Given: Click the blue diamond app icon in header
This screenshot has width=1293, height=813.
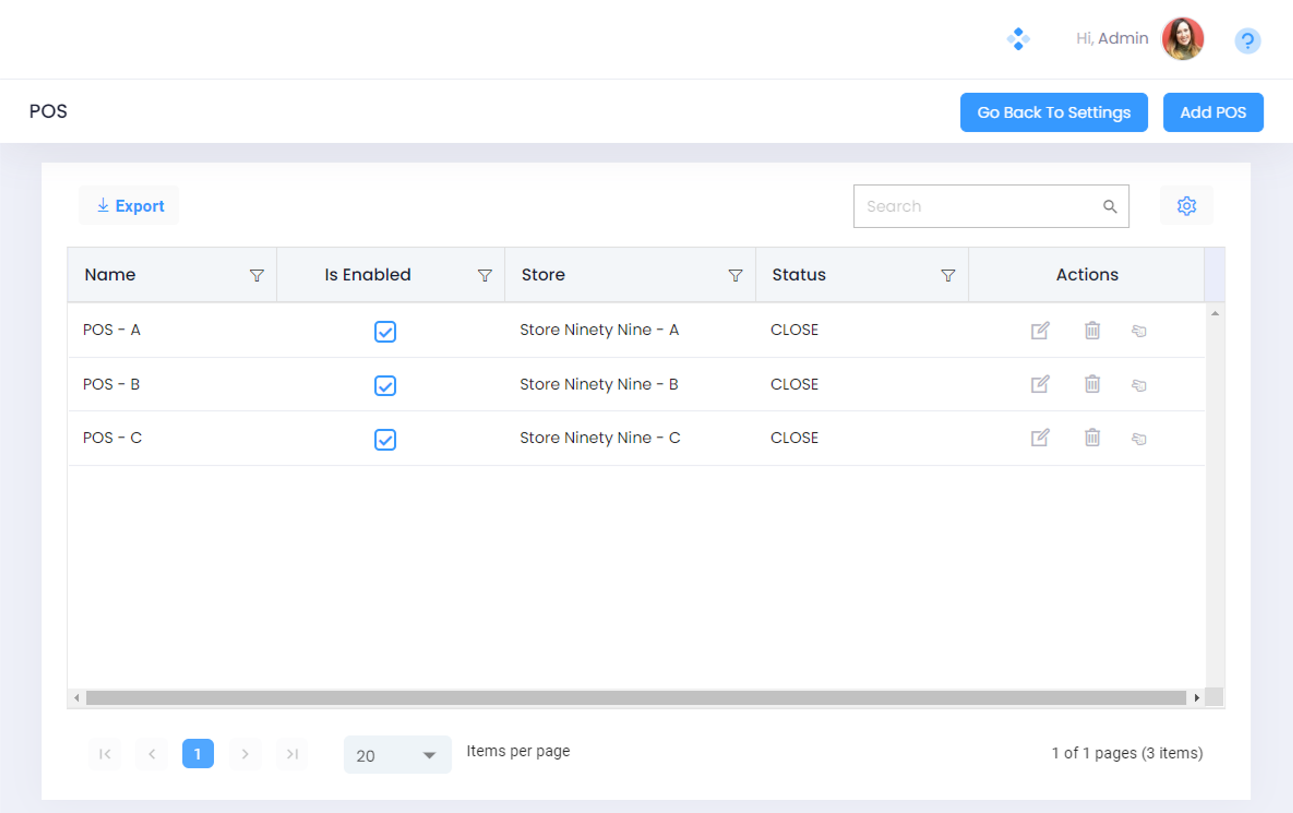Looking at the screenshot, I should 1018,39.
